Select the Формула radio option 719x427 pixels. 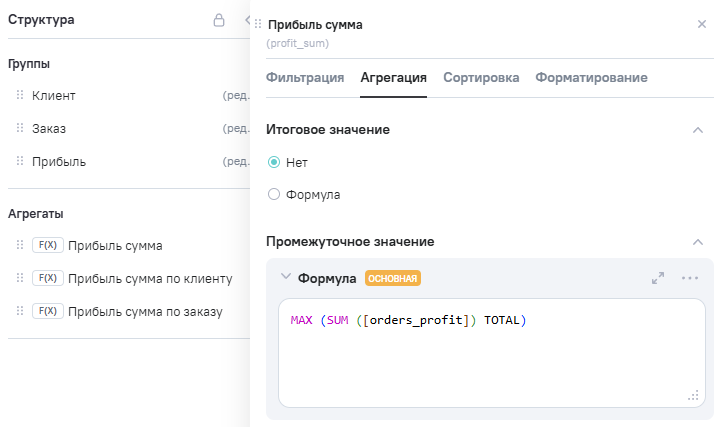[x=274, y=195]
